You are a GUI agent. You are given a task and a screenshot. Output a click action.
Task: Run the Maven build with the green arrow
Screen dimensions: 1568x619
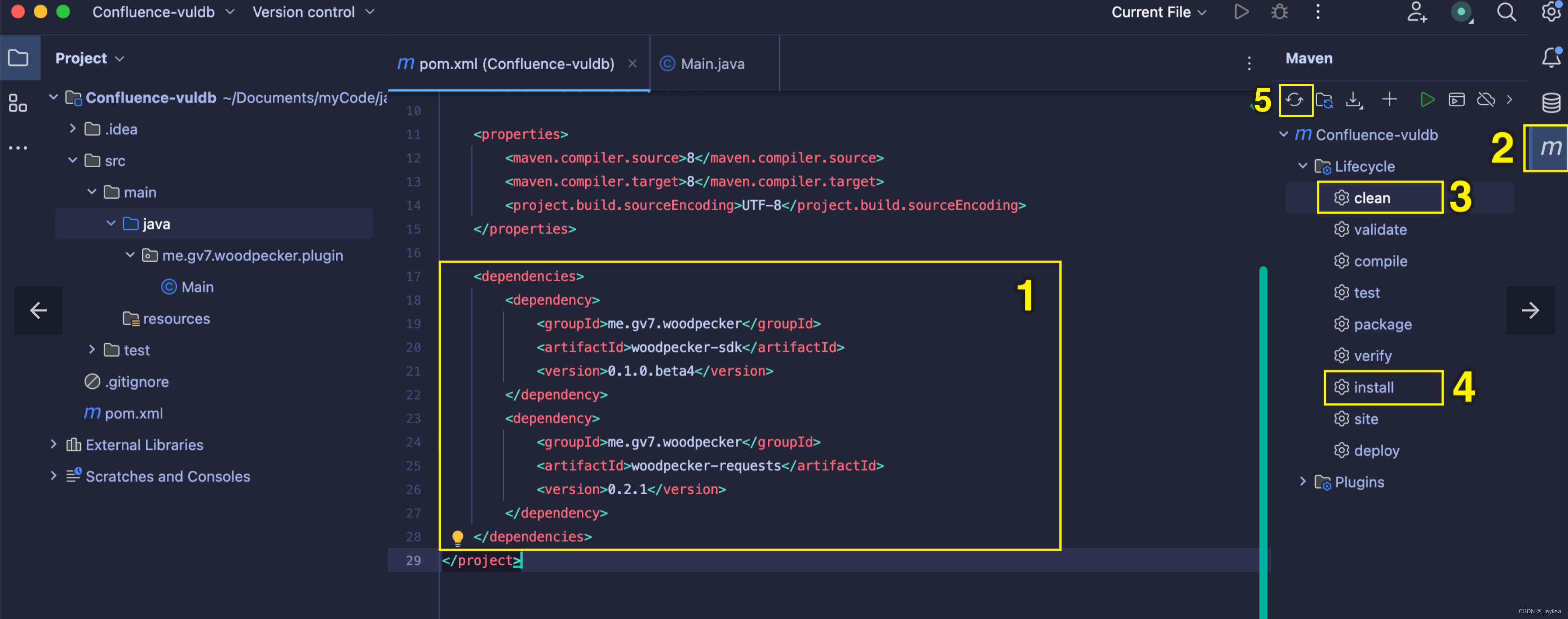[x=1428, y=99]
